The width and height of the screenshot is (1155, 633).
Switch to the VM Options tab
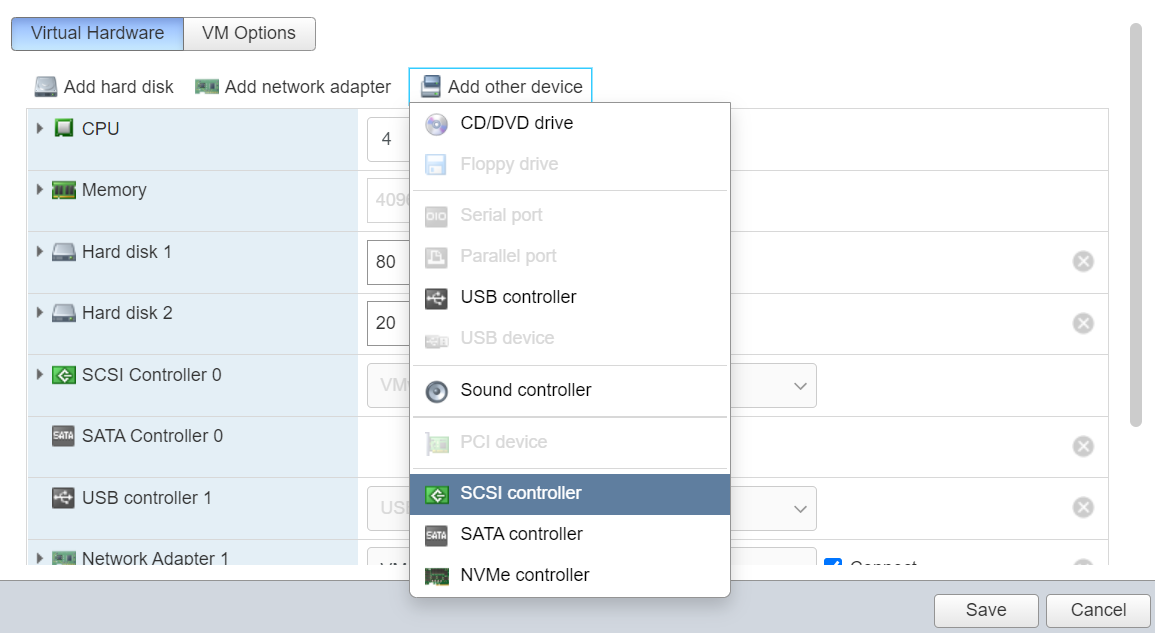249,33
